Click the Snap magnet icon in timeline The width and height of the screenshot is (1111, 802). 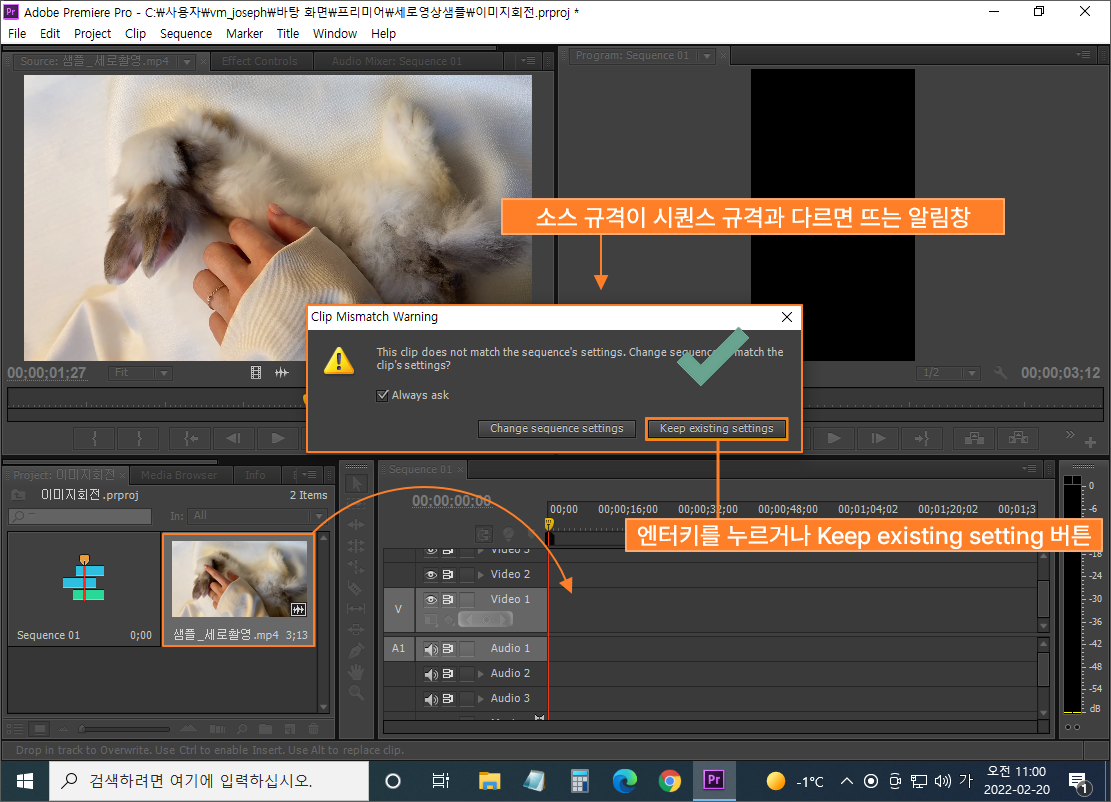click(x=485, y=533)
